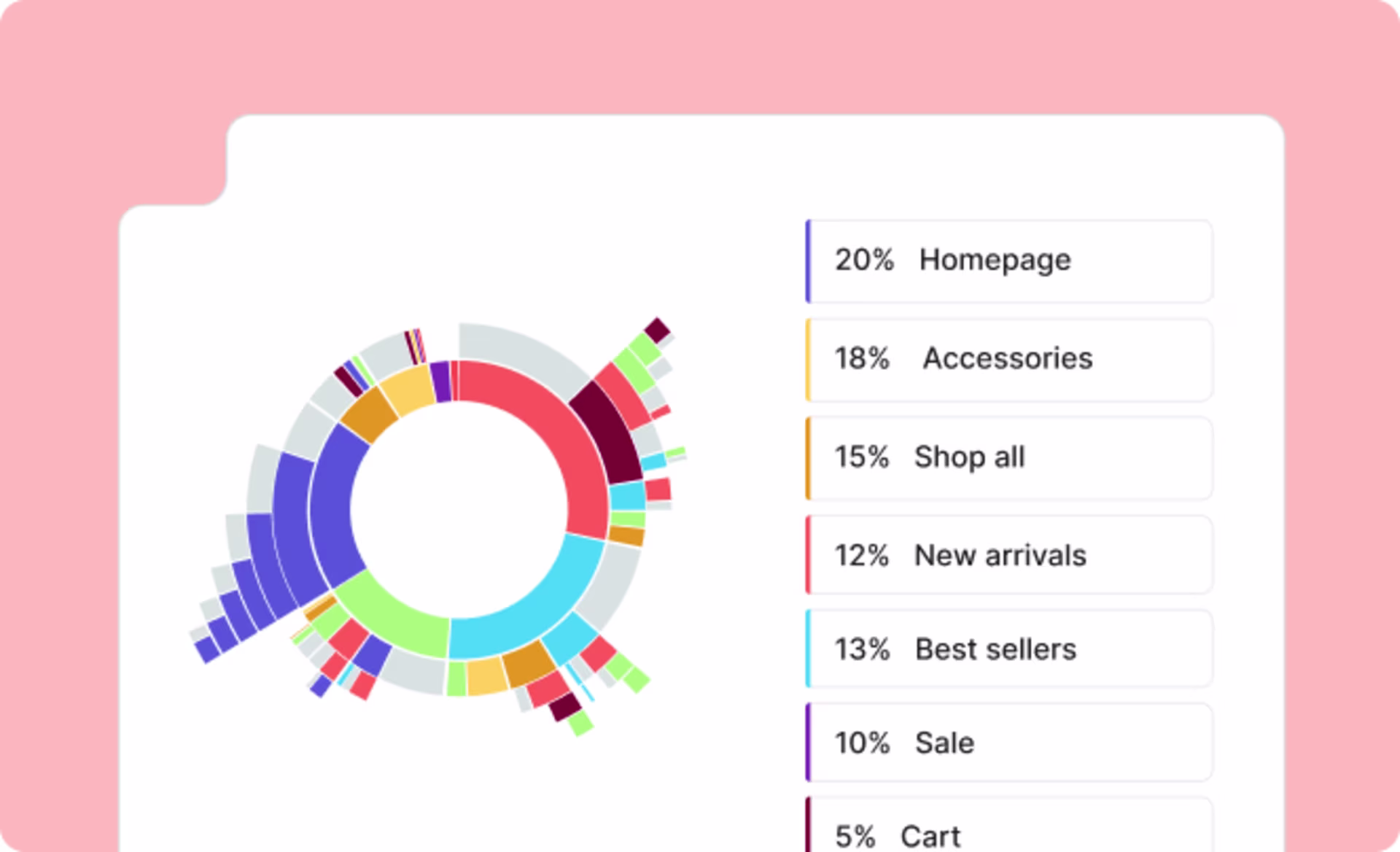Choose the New arrivals legend entry
The image size is (1400, 852).
coord(1010,555)
